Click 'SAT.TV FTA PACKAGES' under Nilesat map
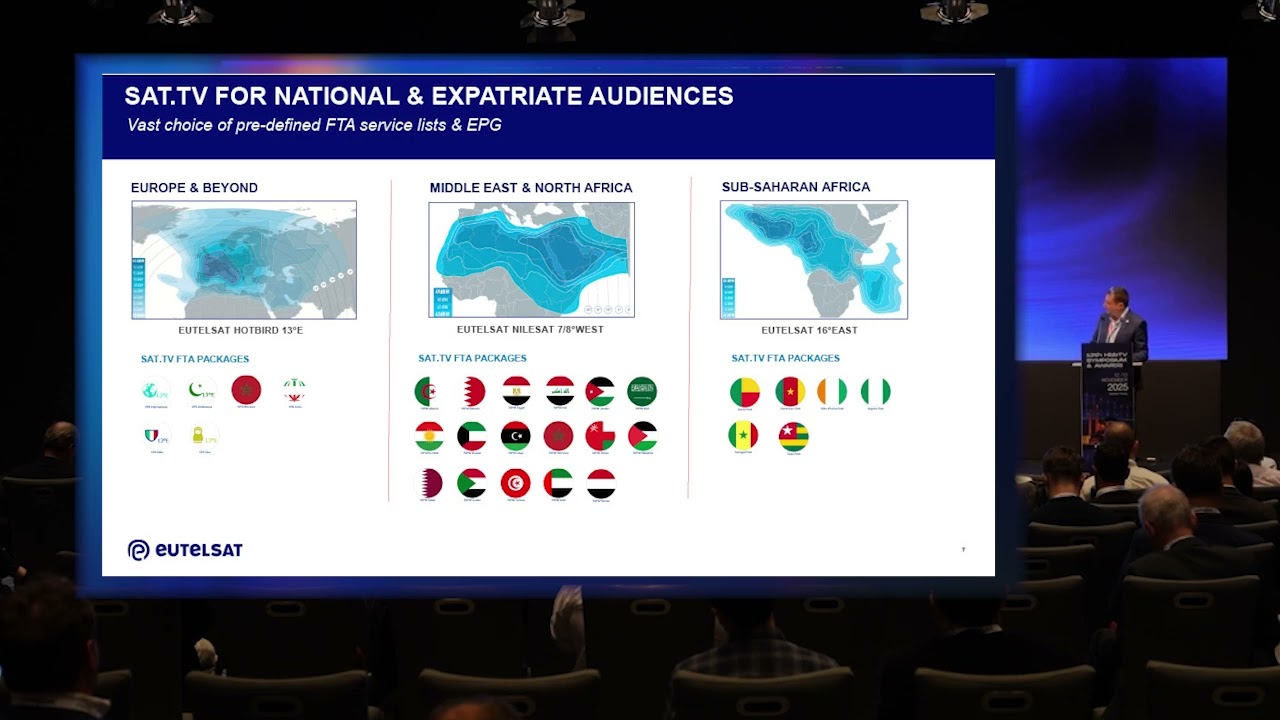Viewport: 1280px width, 720px height. 472,358
